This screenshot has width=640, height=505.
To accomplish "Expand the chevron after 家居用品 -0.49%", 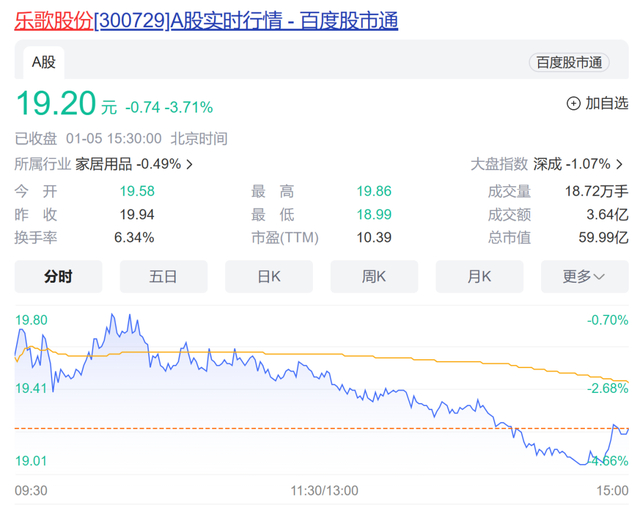I will (189, 165).
